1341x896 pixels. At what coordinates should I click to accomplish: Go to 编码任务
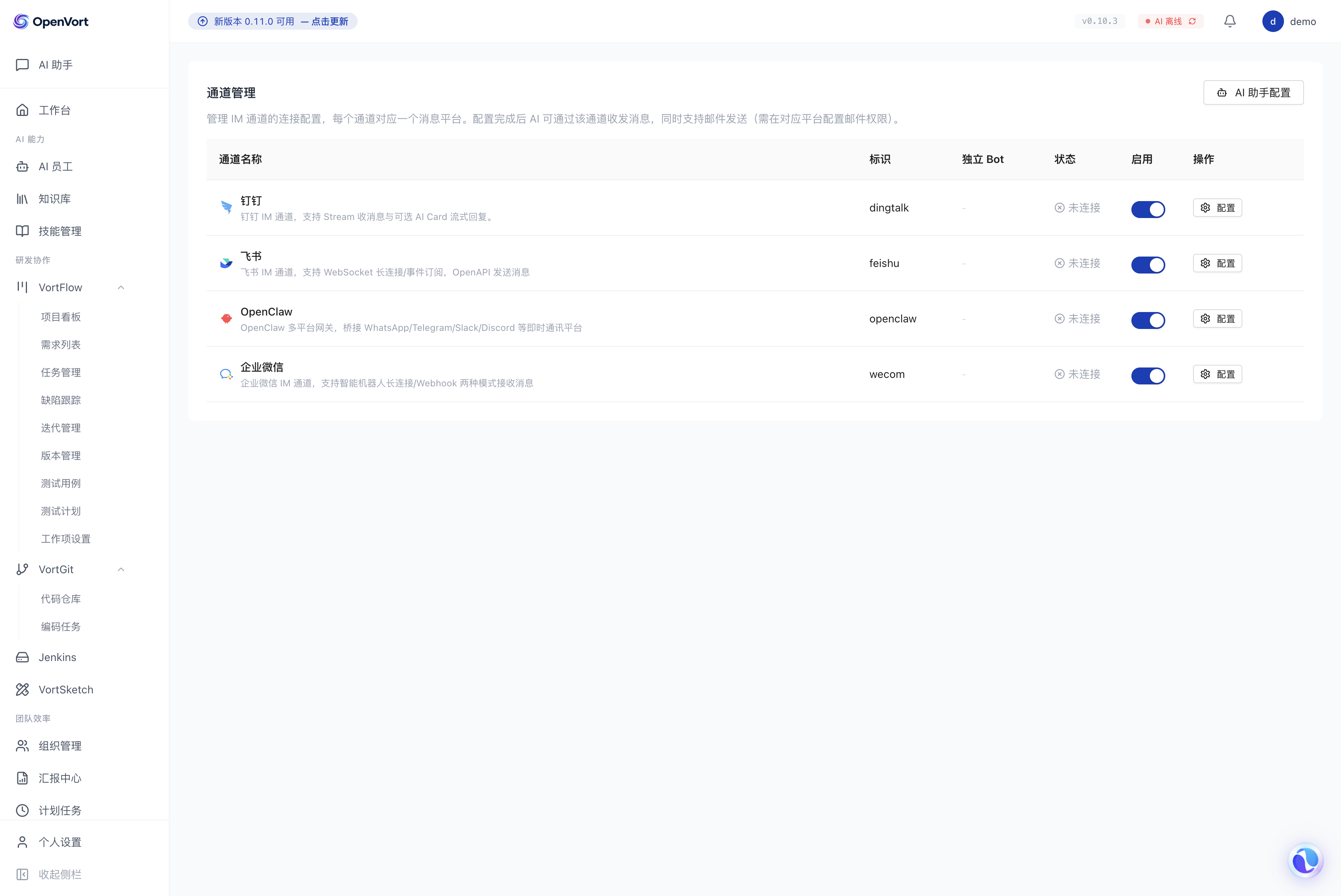coord(60,626)
